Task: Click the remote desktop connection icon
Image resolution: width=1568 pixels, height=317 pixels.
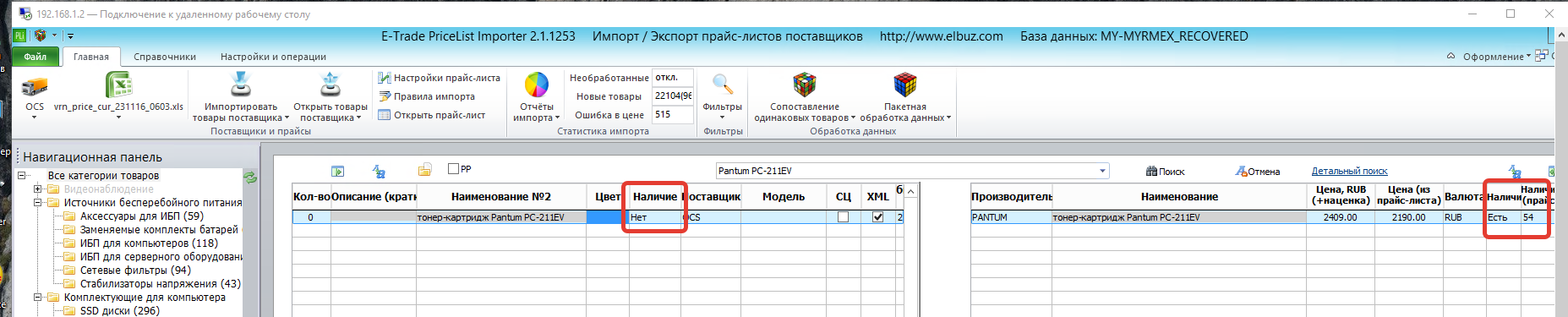Action: 25,14
